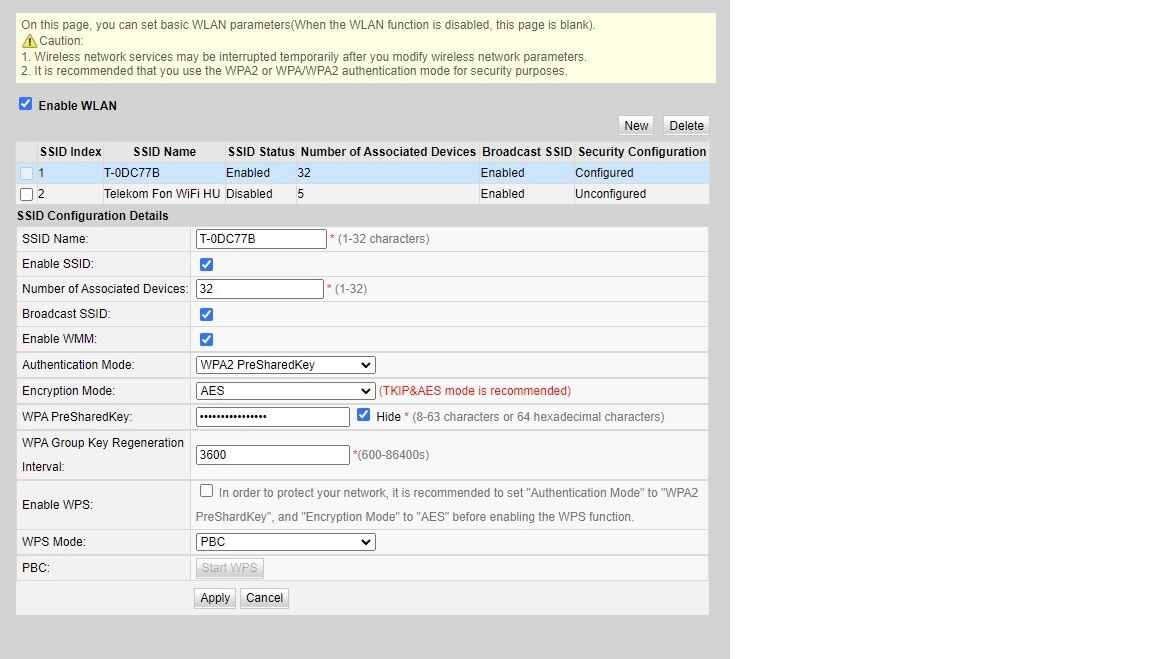The width and height of the screenshot is (1152, 659).
Task: Click the Delete SSID button
Action: point(686,126)
